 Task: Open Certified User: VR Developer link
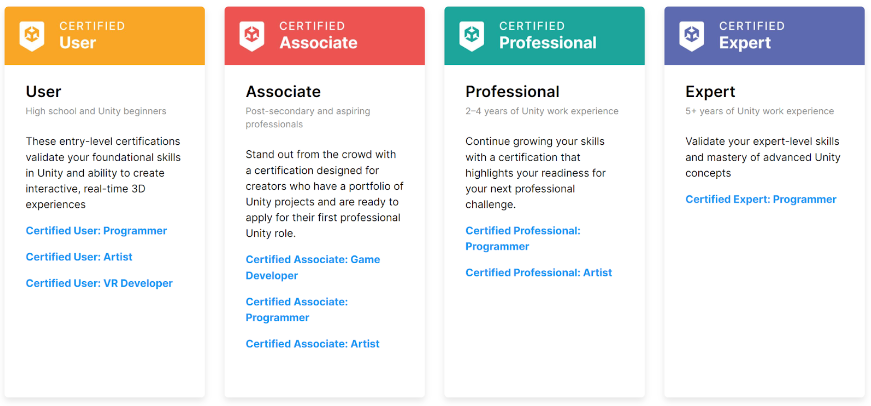coord(99,283)
